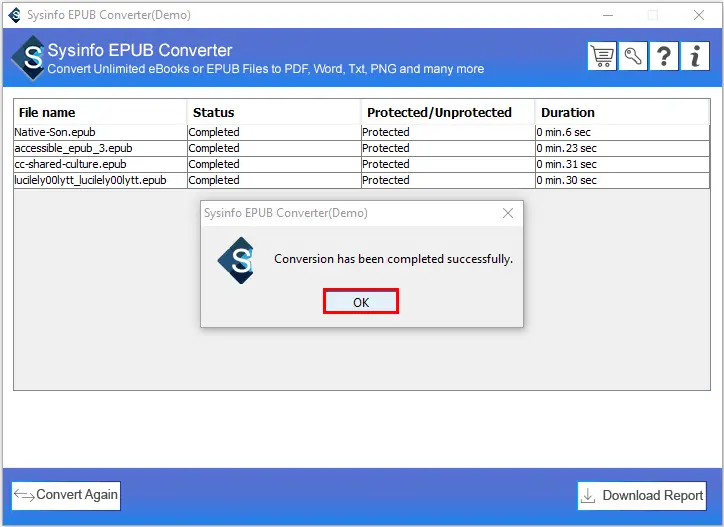Click the File name column header
Image resolution: width=724 pixels, height=527 pixels.
(x=100, y=112)
